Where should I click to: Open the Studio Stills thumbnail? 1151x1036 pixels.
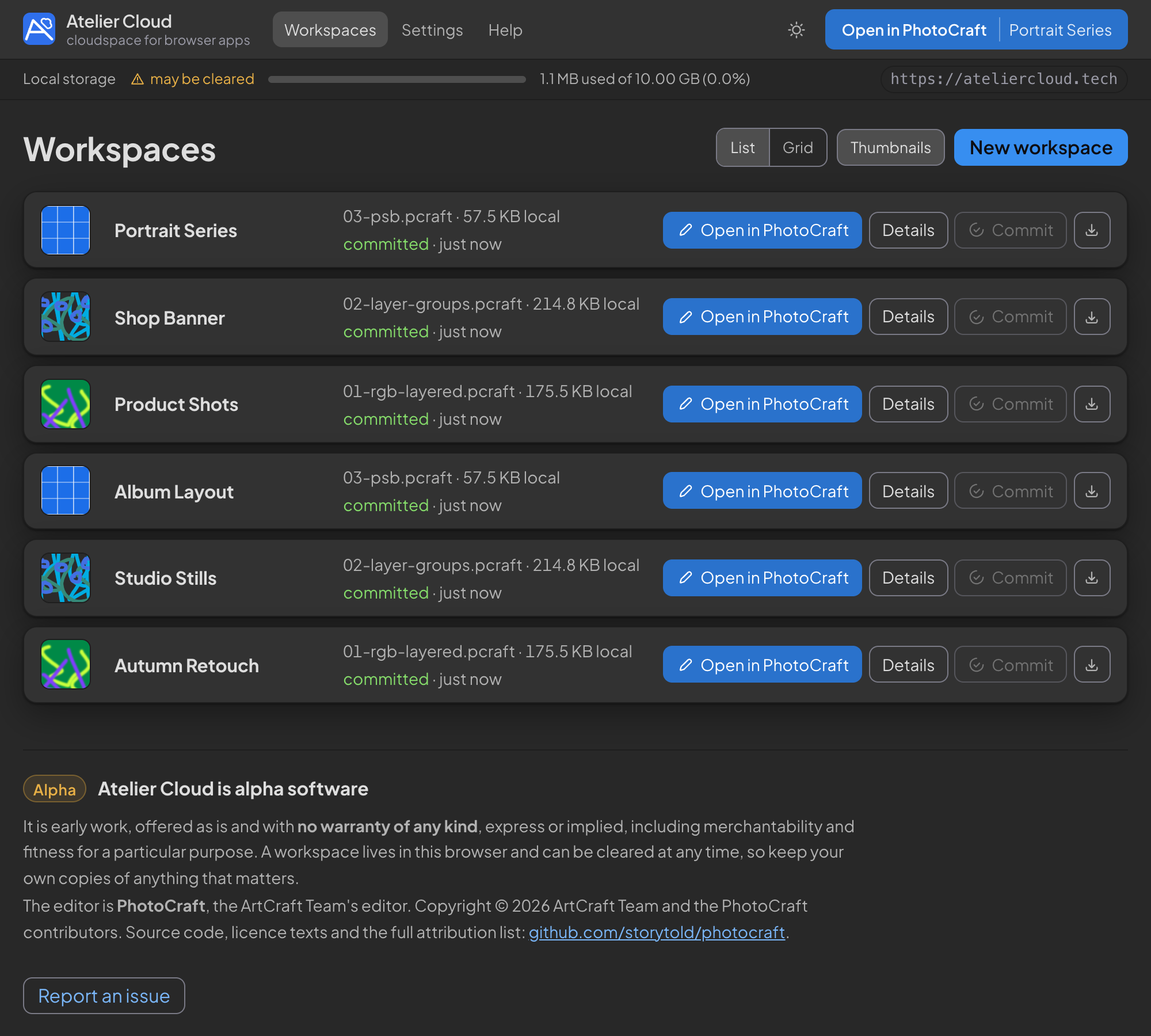[66, 578]
